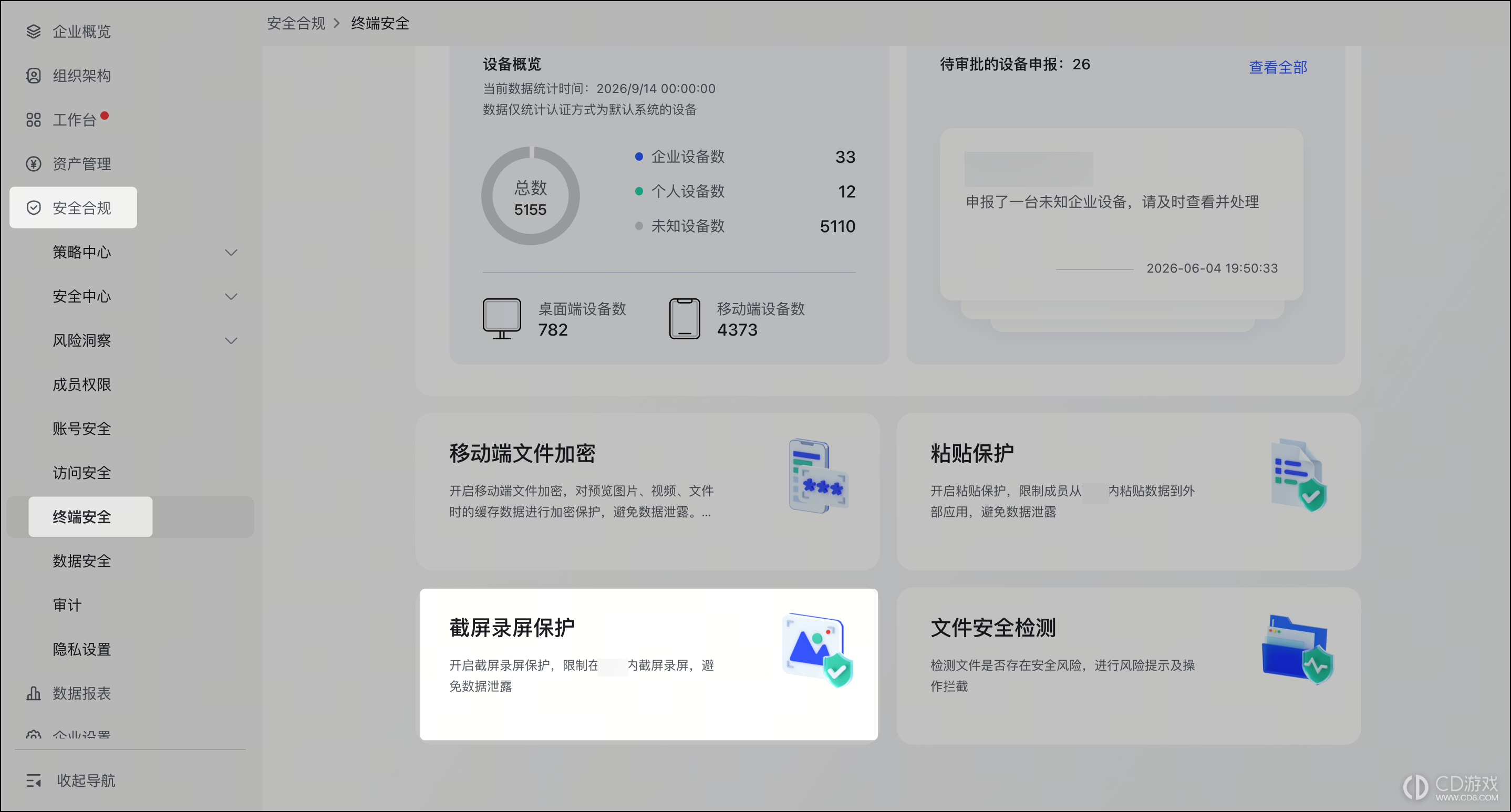Click the 工作台 grid icon
Viewport: 1511px width, 812px height.
point(34,120)
